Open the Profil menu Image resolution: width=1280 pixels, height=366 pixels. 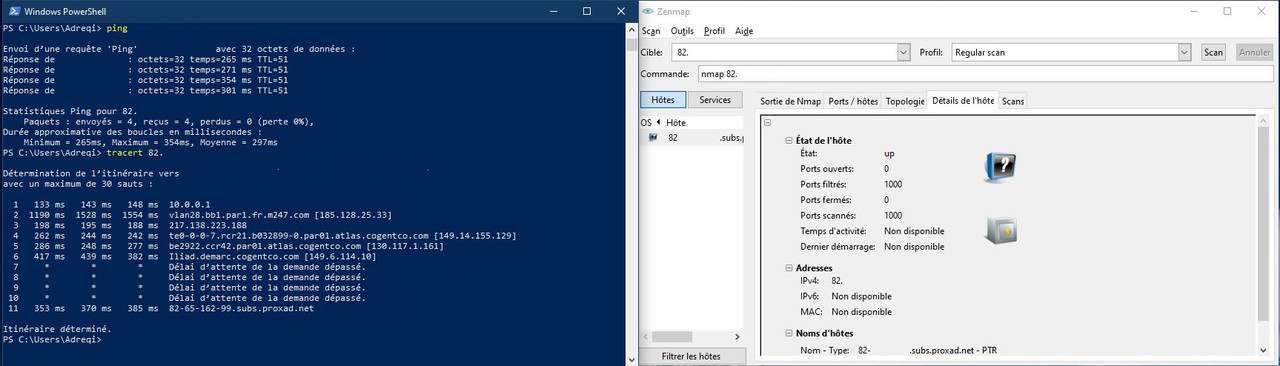click(714, 31)
